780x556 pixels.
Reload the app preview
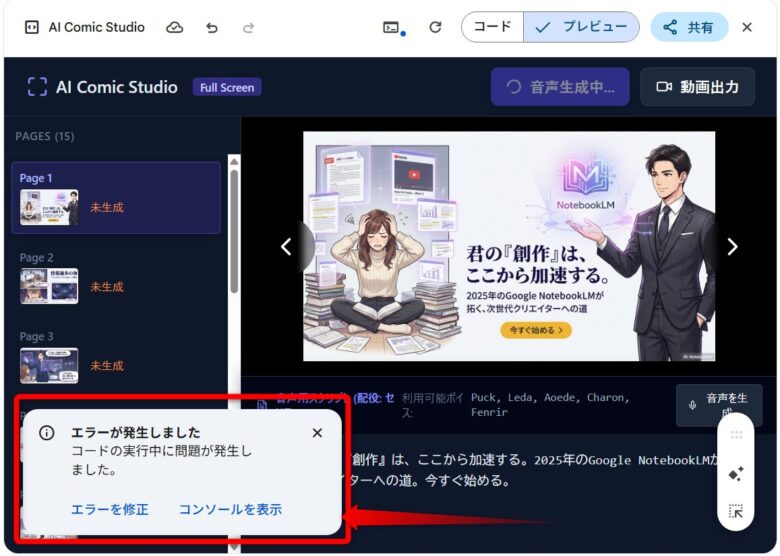point(435,28)
